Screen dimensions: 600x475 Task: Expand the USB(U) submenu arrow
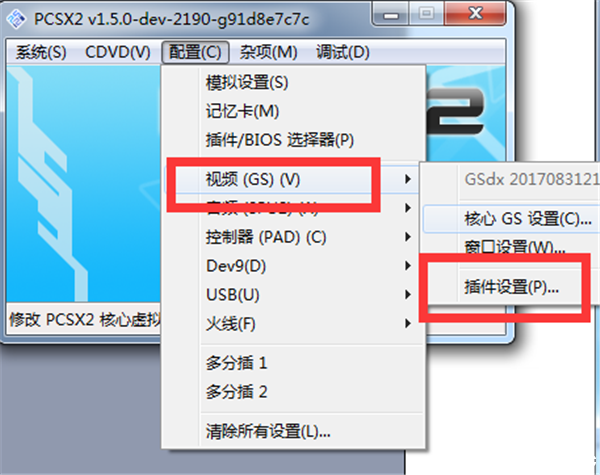pos(408,295)
